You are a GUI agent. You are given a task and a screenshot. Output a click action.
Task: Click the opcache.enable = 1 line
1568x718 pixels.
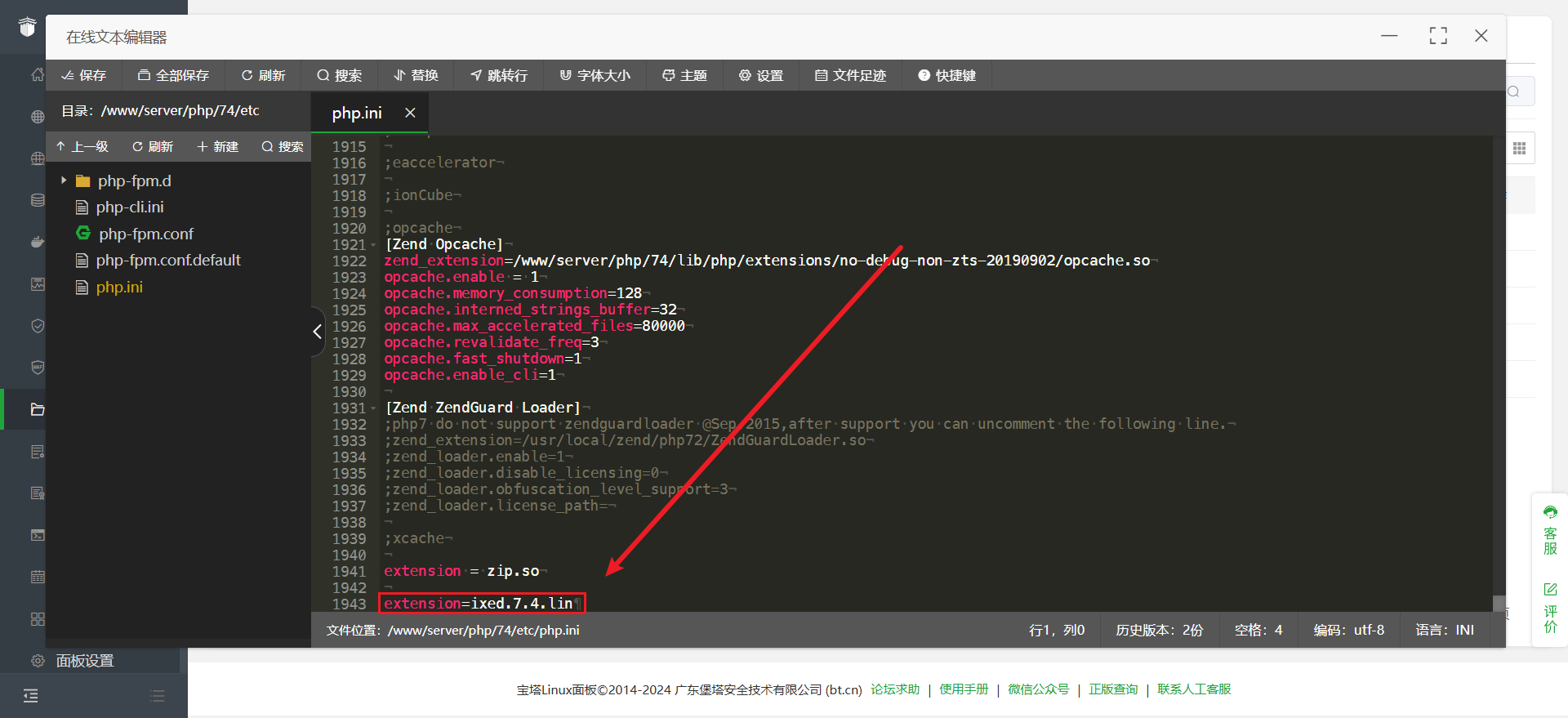pyautogui.click(x=461, y=277)
